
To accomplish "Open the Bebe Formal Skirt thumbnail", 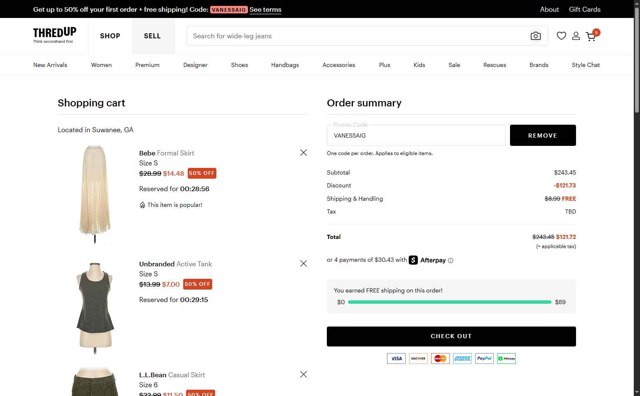I will pos(95,194).
